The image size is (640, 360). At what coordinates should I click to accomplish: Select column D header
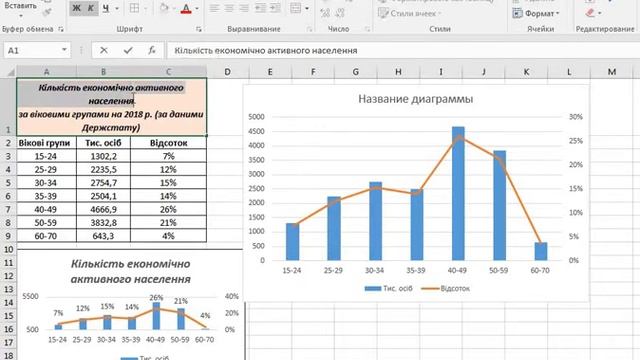(x=227, y=72)
